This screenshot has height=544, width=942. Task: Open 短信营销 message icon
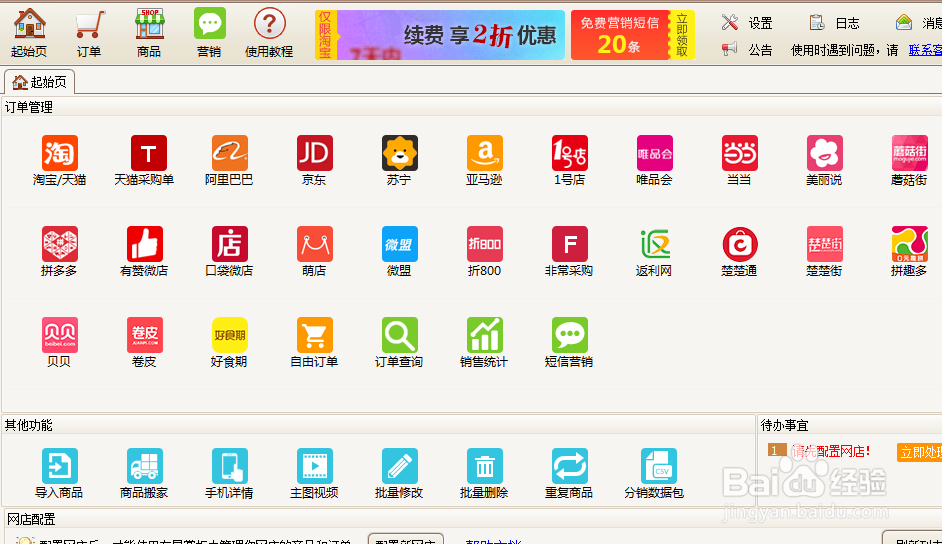pos(570,343)
